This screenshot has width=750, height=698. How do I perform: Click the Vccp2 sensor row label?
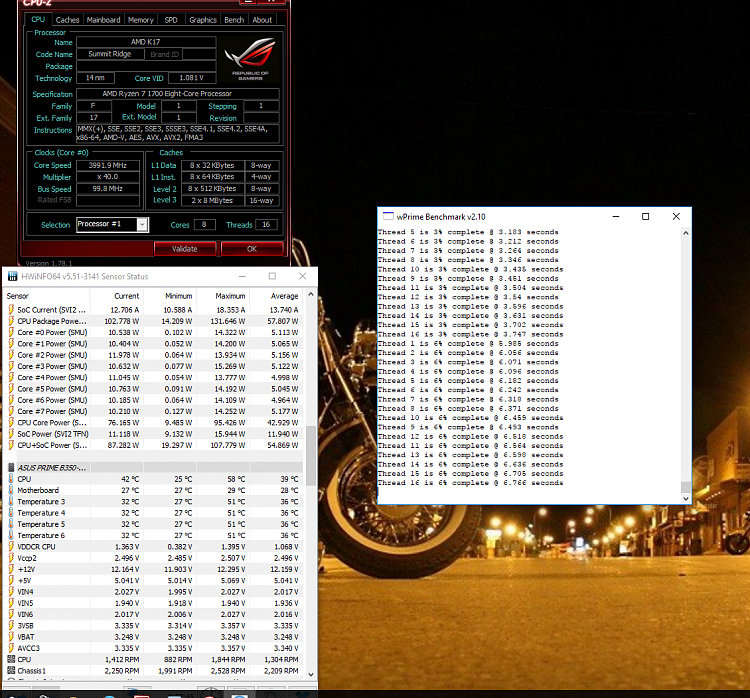coord(27,558)
